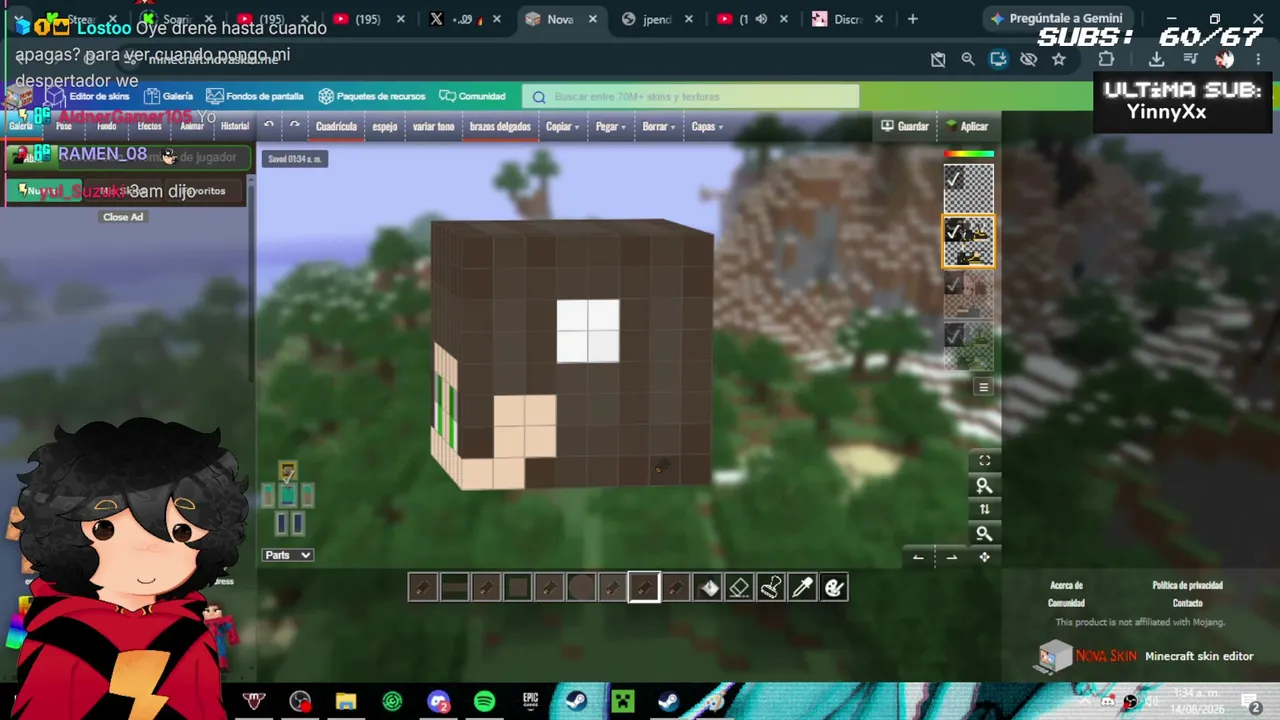
Task: Toggle visibility of the selected orange-bordered layer
Action: pyautogui.click(x=954, y=232)
